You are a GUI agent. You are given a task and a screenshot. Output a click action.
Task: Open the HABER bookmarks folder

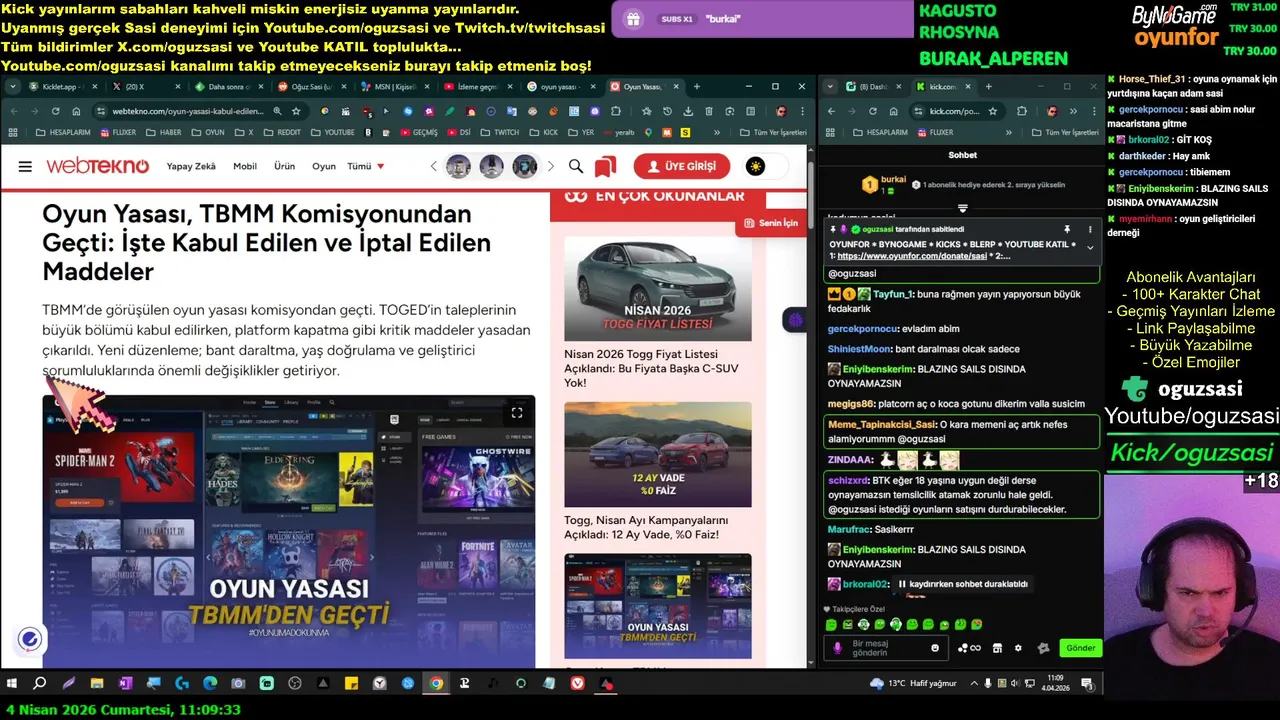pyautogui.click(x=164, y=132)
